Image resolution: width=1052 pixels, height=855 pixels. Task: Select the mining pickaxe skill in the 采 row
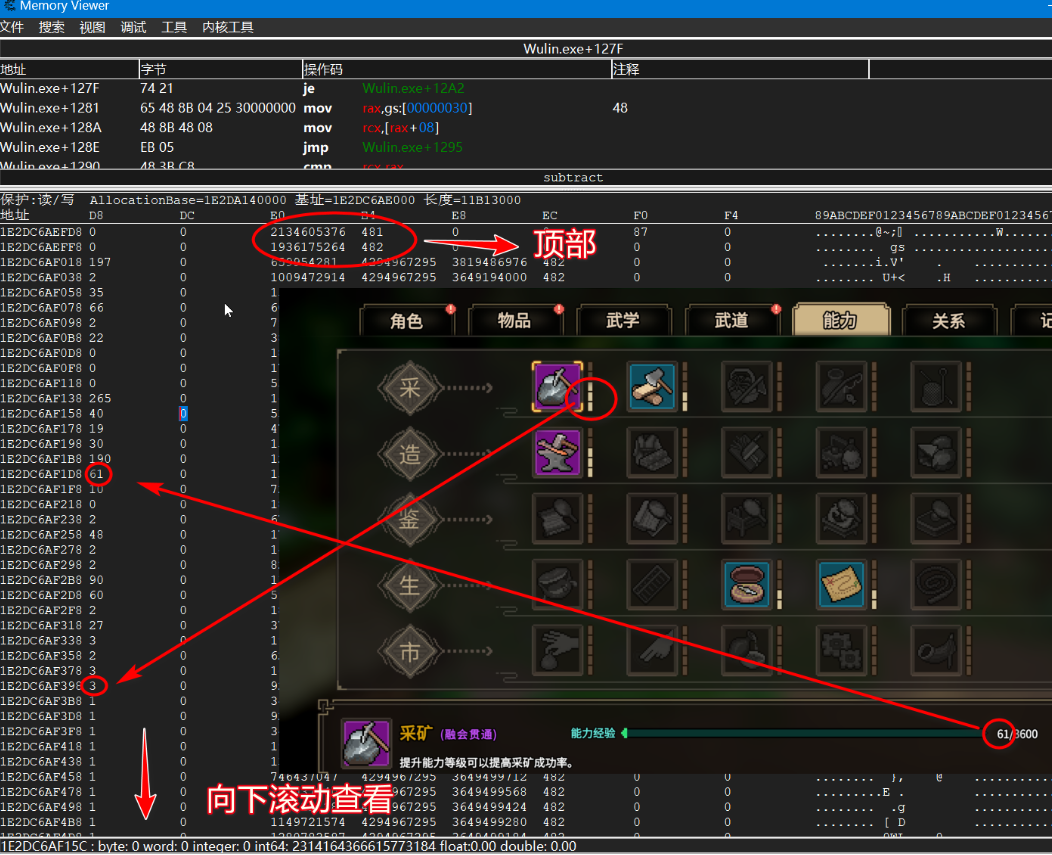[555, 386]
